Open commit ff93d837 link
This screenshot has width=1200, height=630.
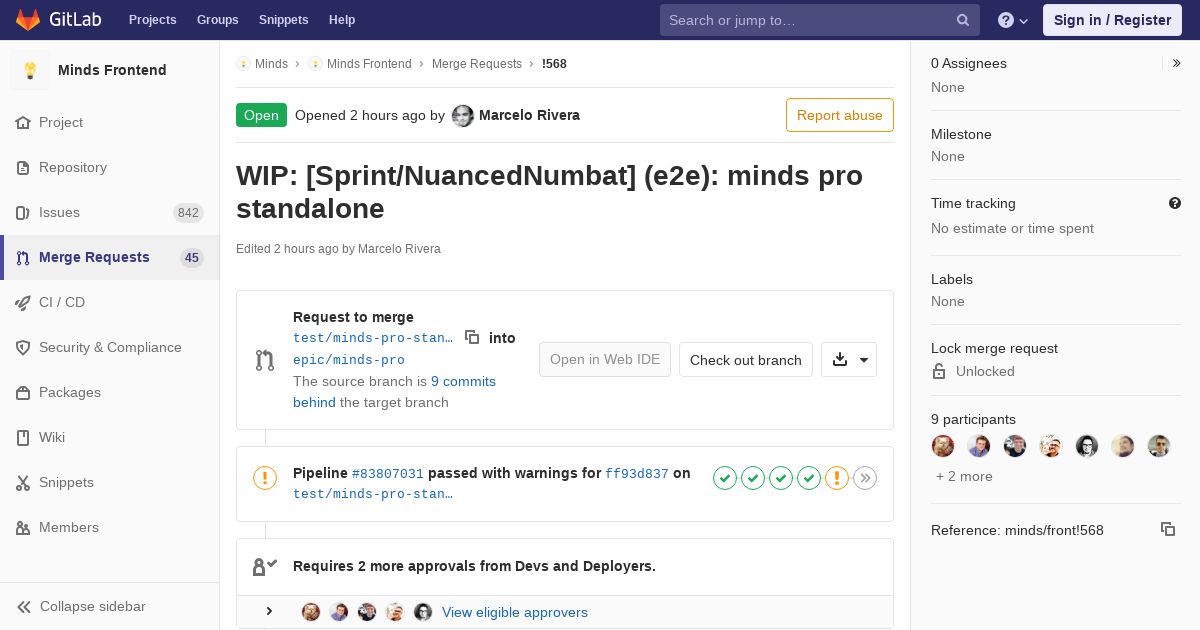click(637, 474)
